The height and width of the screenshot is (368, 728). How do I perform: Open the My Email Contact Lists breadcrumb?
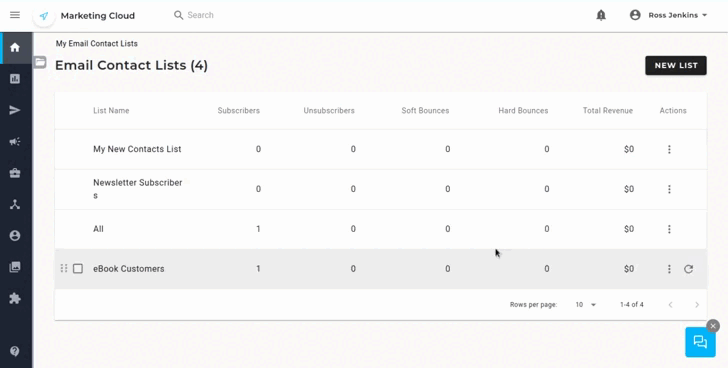coord(97,44)
